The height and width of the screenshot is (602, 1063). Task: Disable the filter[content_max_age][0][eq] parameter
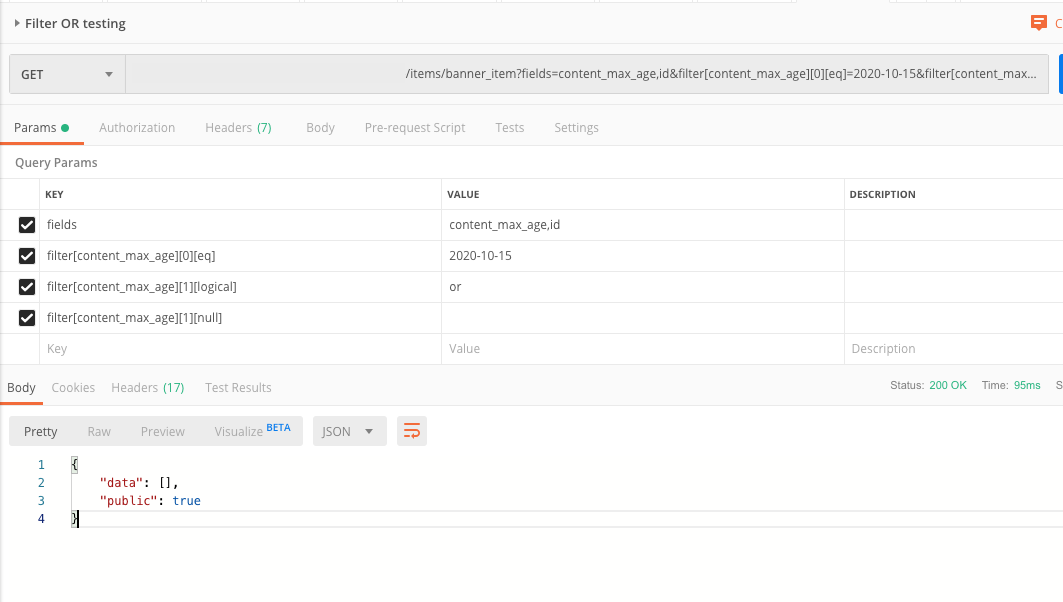(x=26, y=255)
